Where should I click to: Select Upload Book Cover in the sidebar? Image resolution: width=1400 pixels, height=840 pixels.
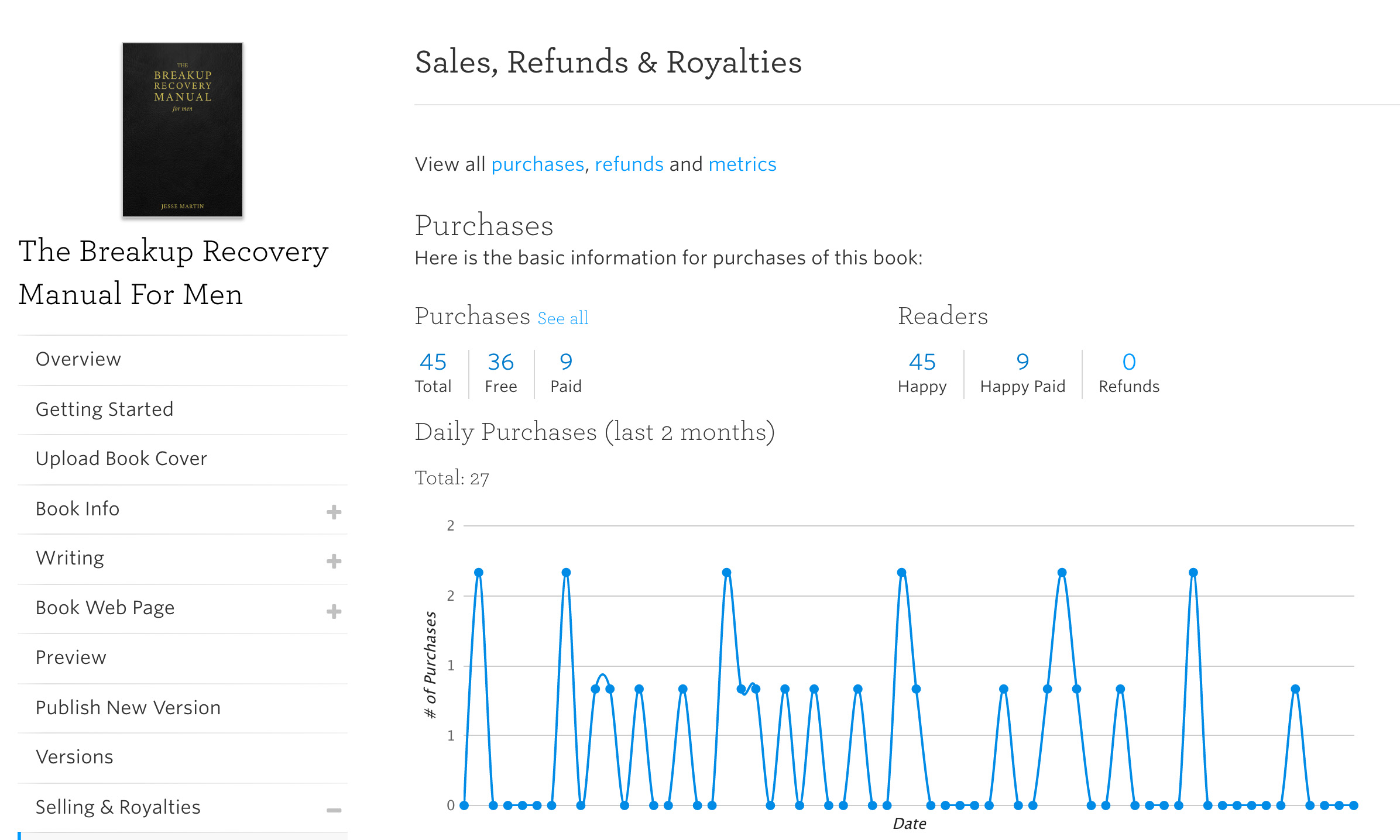pos(121,459)
